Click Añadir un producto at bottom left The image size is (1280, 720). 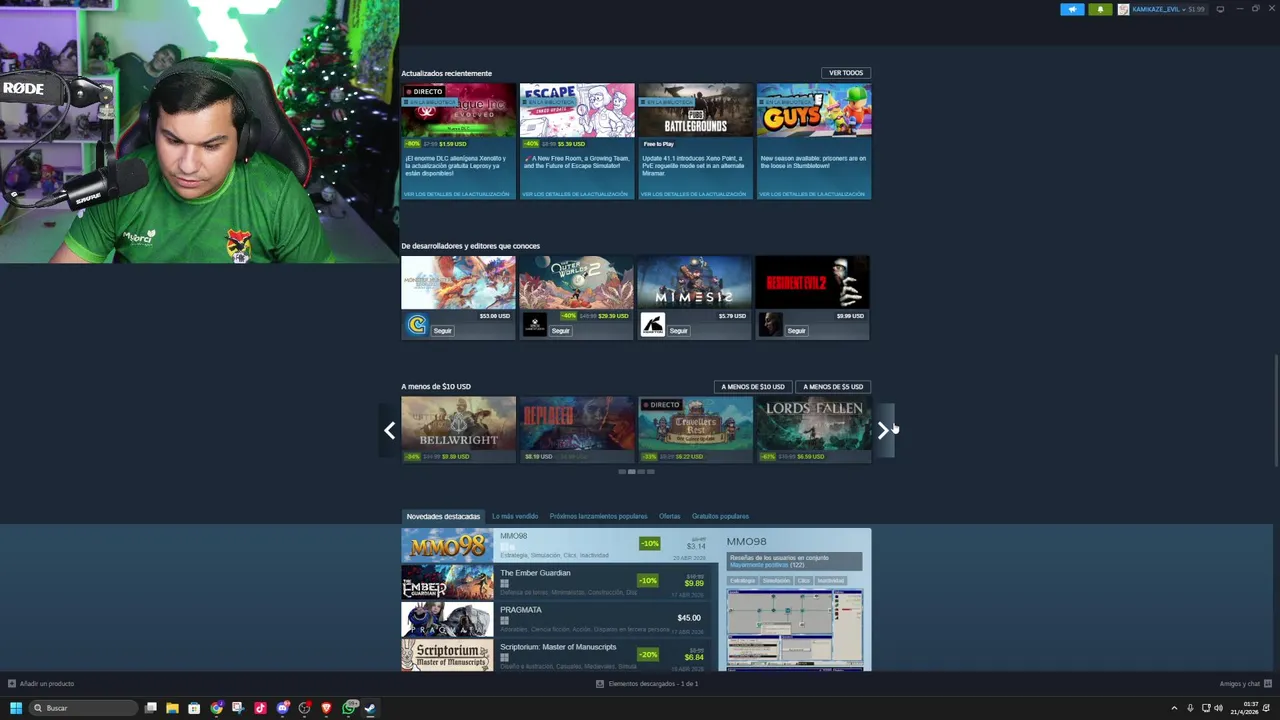click(41, 684)
